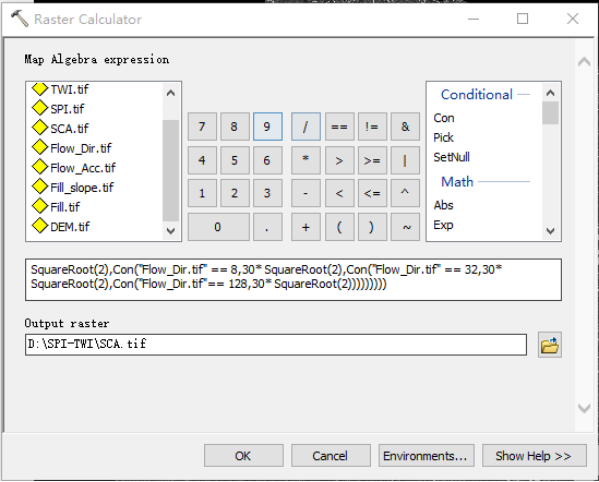This screenshot has height=482, width=599.
Task: Choose the Pick conditional tool
Action: [444, 137]
